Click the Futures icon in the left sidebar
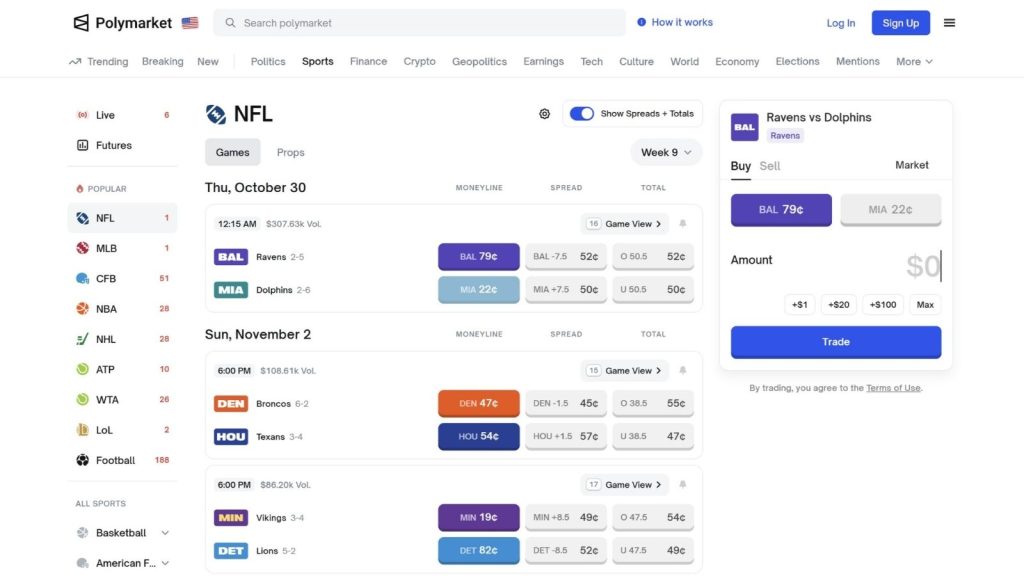Viewport: 1024px width, 576px height. click(84, 145)
